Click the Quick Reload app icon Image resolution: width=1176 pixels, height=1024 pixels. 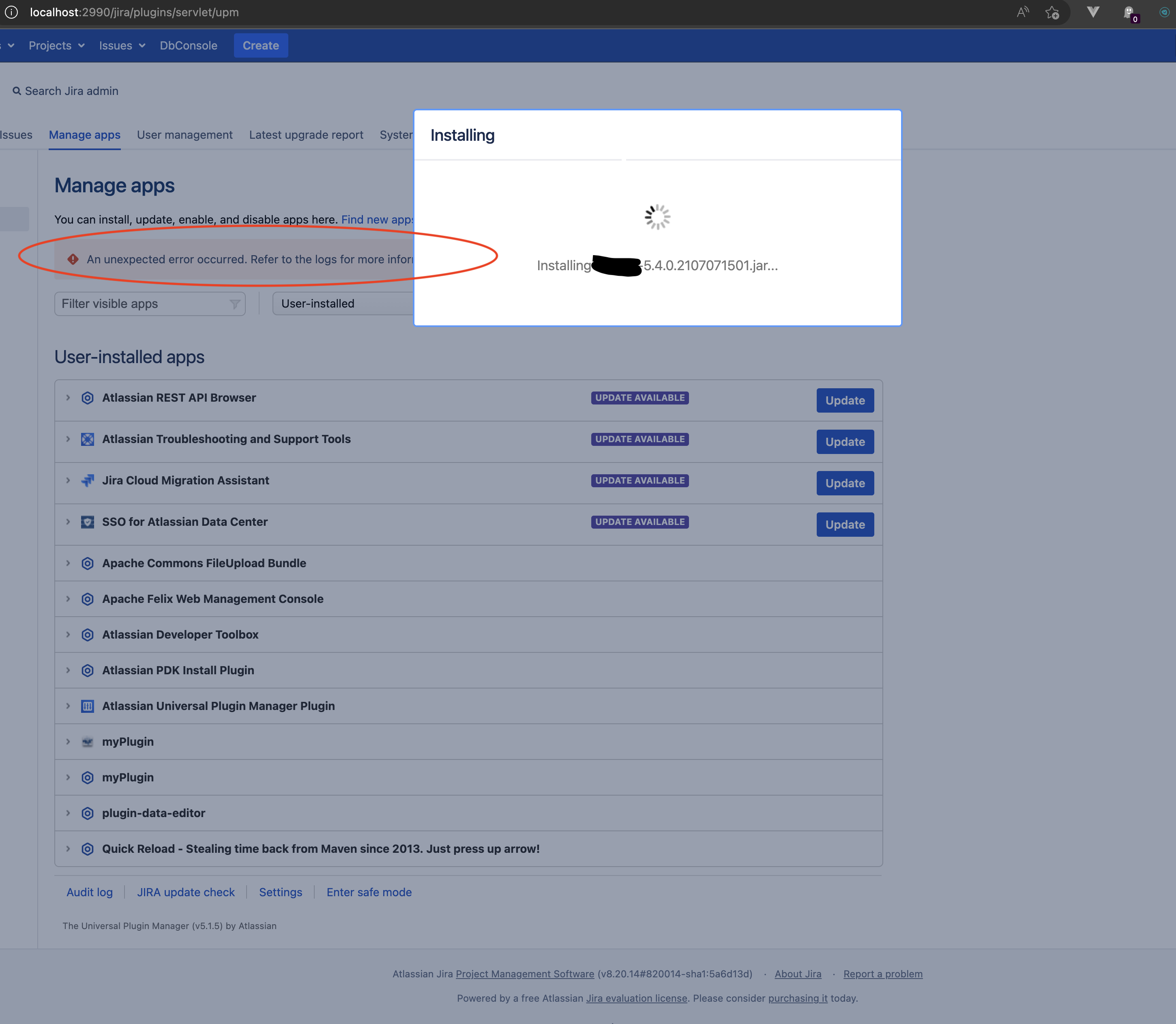tap(87, 849)
